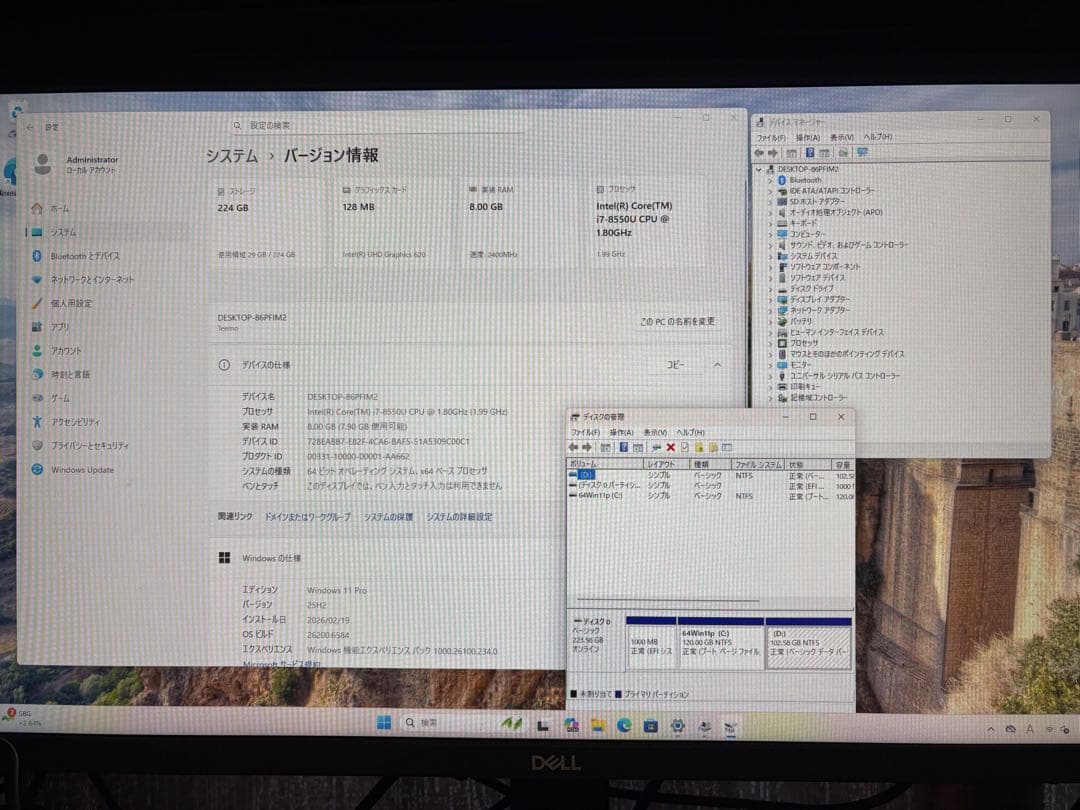Open 表示(V) menu in Disk Management
Image resolution: width=1080 pixels, height=810 pixels.
(x=654, y=433)
